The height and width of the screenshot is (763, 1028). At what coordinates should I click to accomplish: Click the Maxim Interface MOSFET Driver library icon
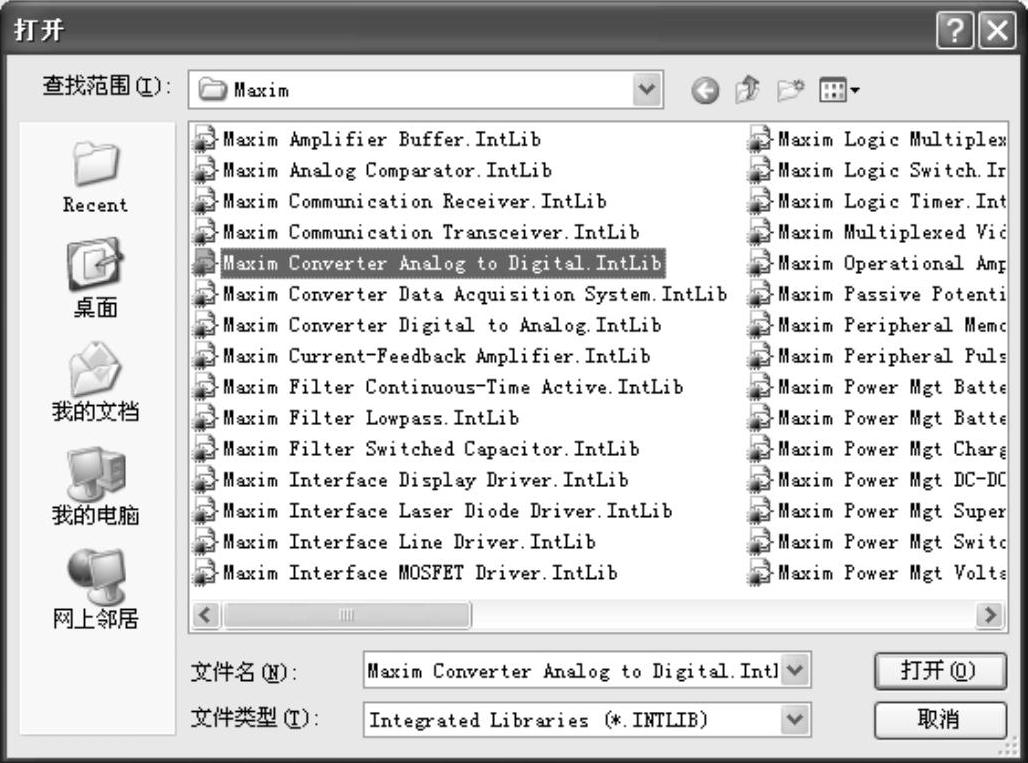(x=205, y=573)
